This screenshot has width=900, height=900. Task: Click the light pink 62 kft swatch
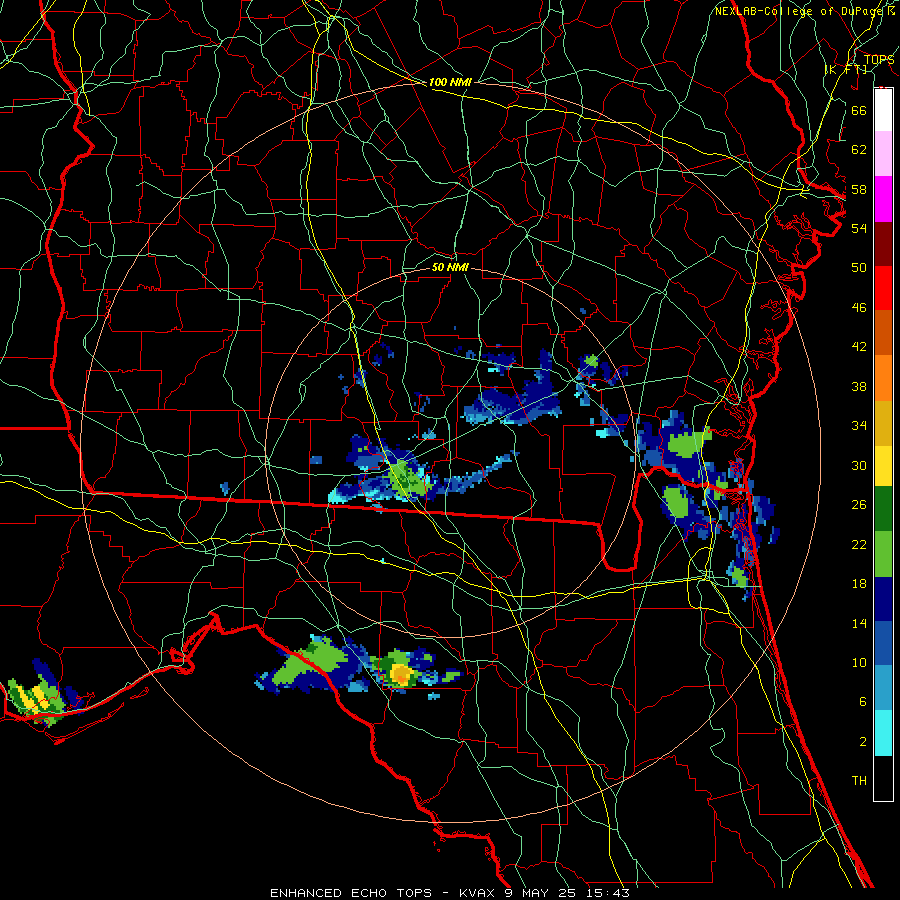(883, 154)
